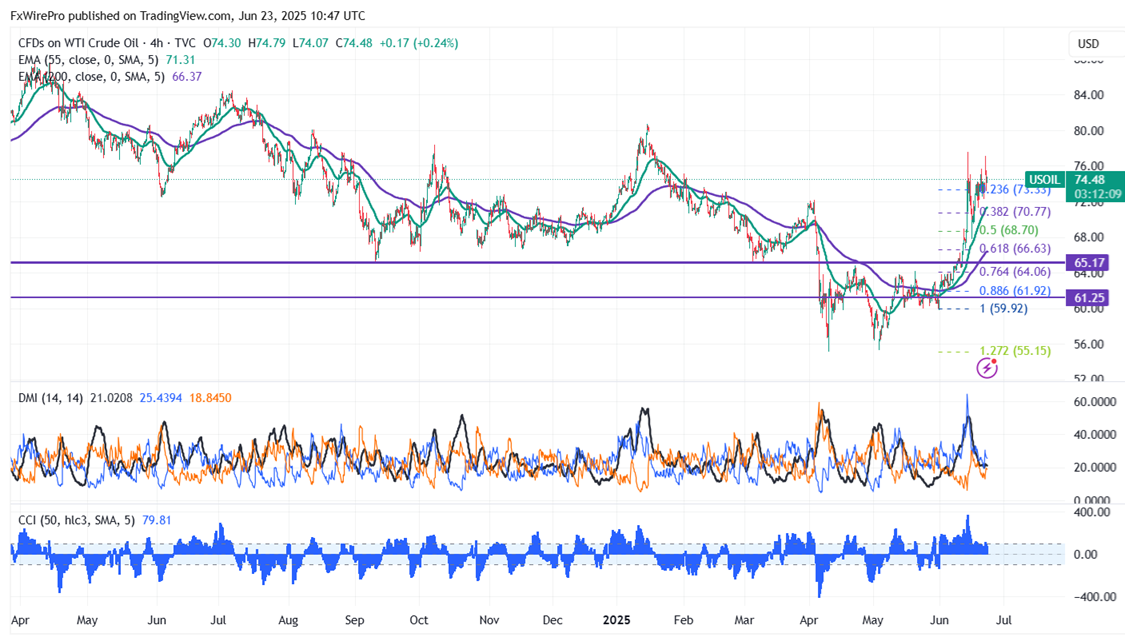Select the EMA (55, close, 0, SMA, 5) legend
The image size is (1125, 635).
tap(88, 60)
